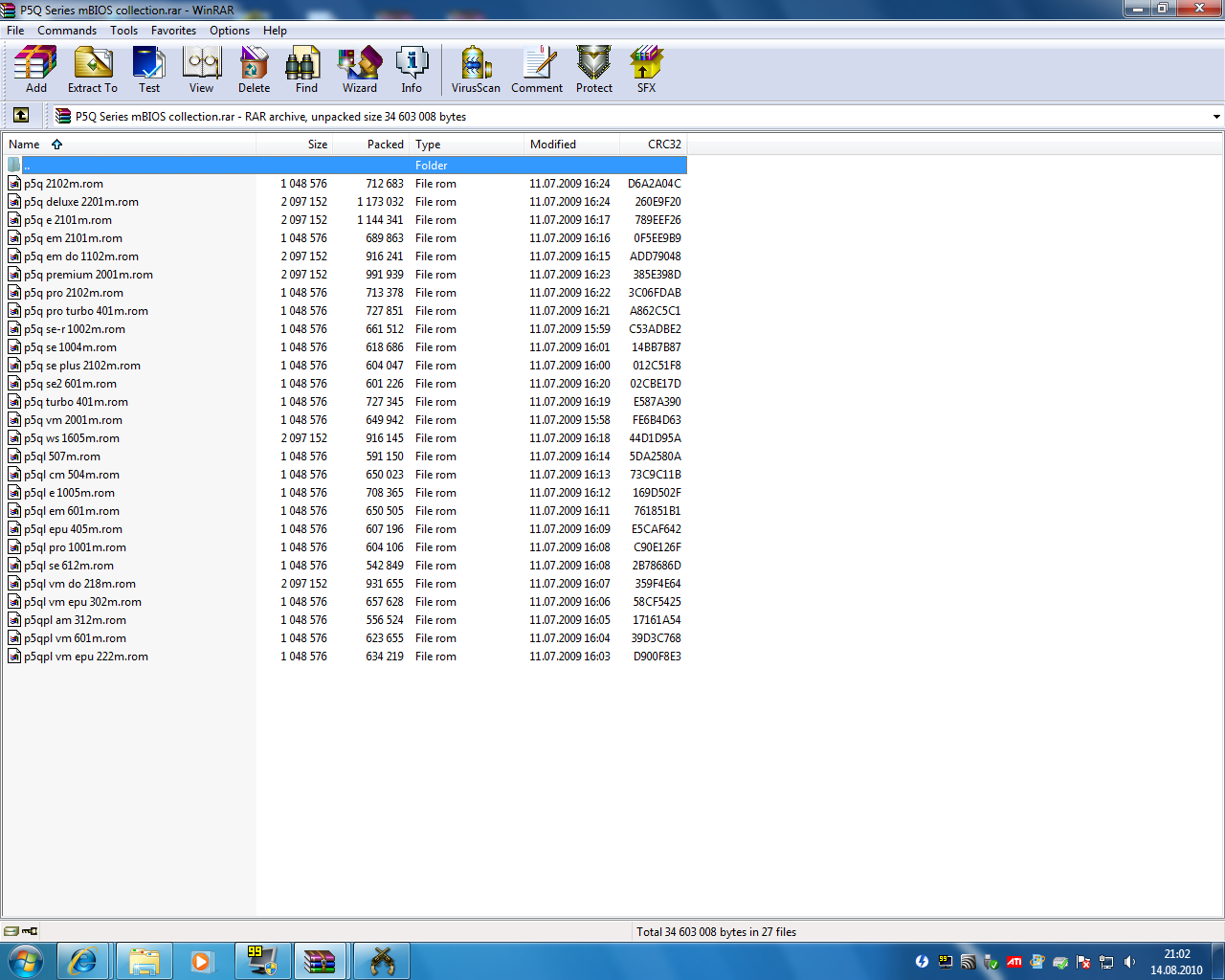Sort by Packed column header

(371, 145)
